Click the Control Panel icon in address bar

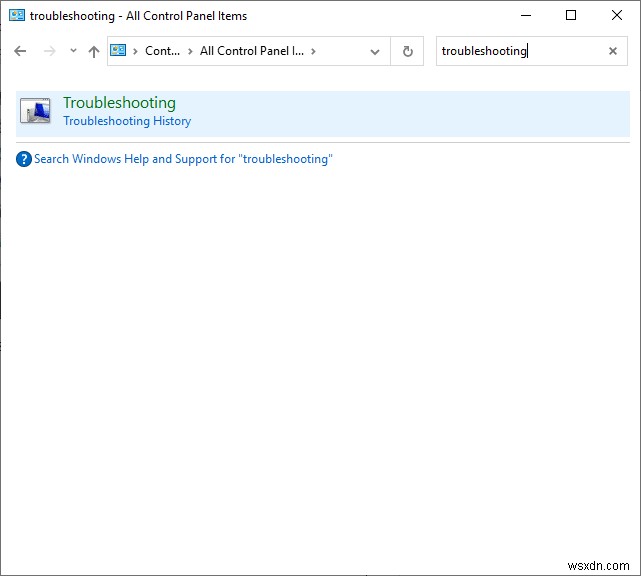pyautogui.click(x=118, y=50)
